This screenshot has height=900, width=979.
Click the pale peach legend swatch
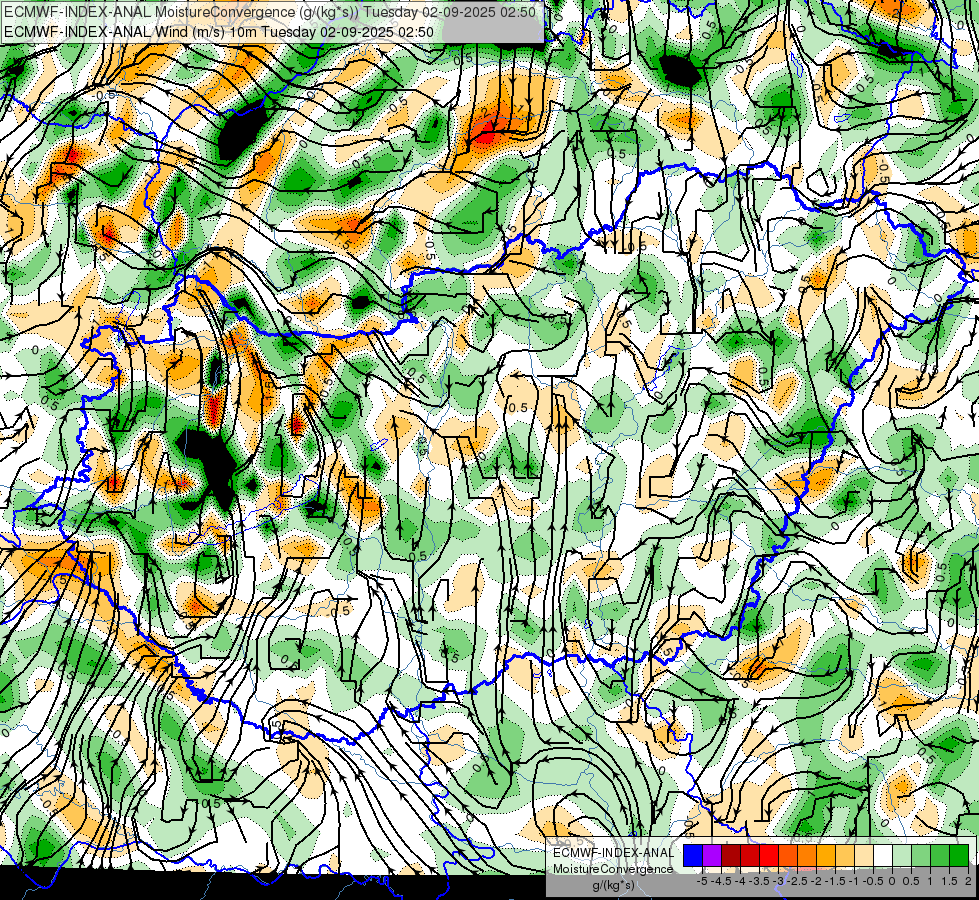click(x=863, y=856)
